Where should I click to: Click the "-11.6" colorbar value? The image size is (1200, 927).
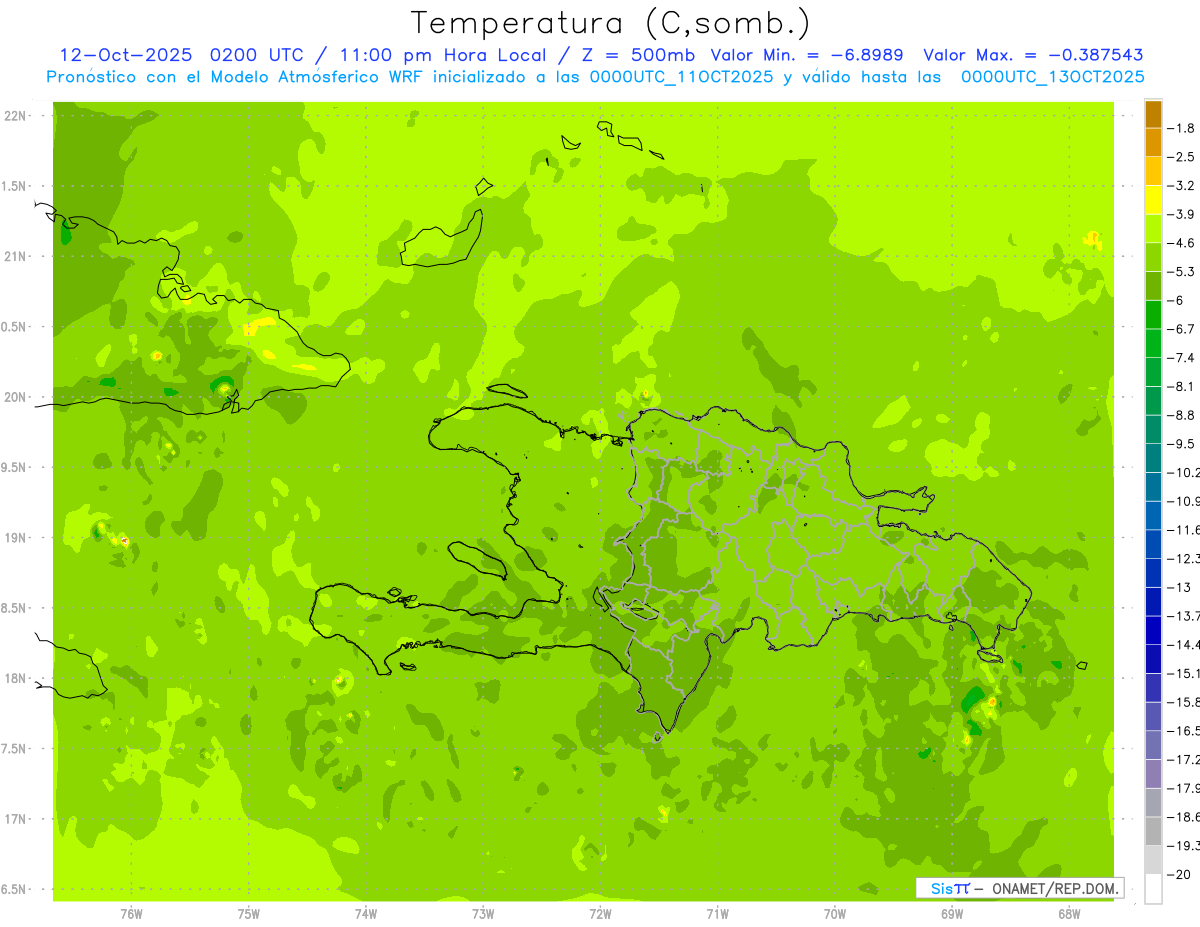[x=1183, y=530]
